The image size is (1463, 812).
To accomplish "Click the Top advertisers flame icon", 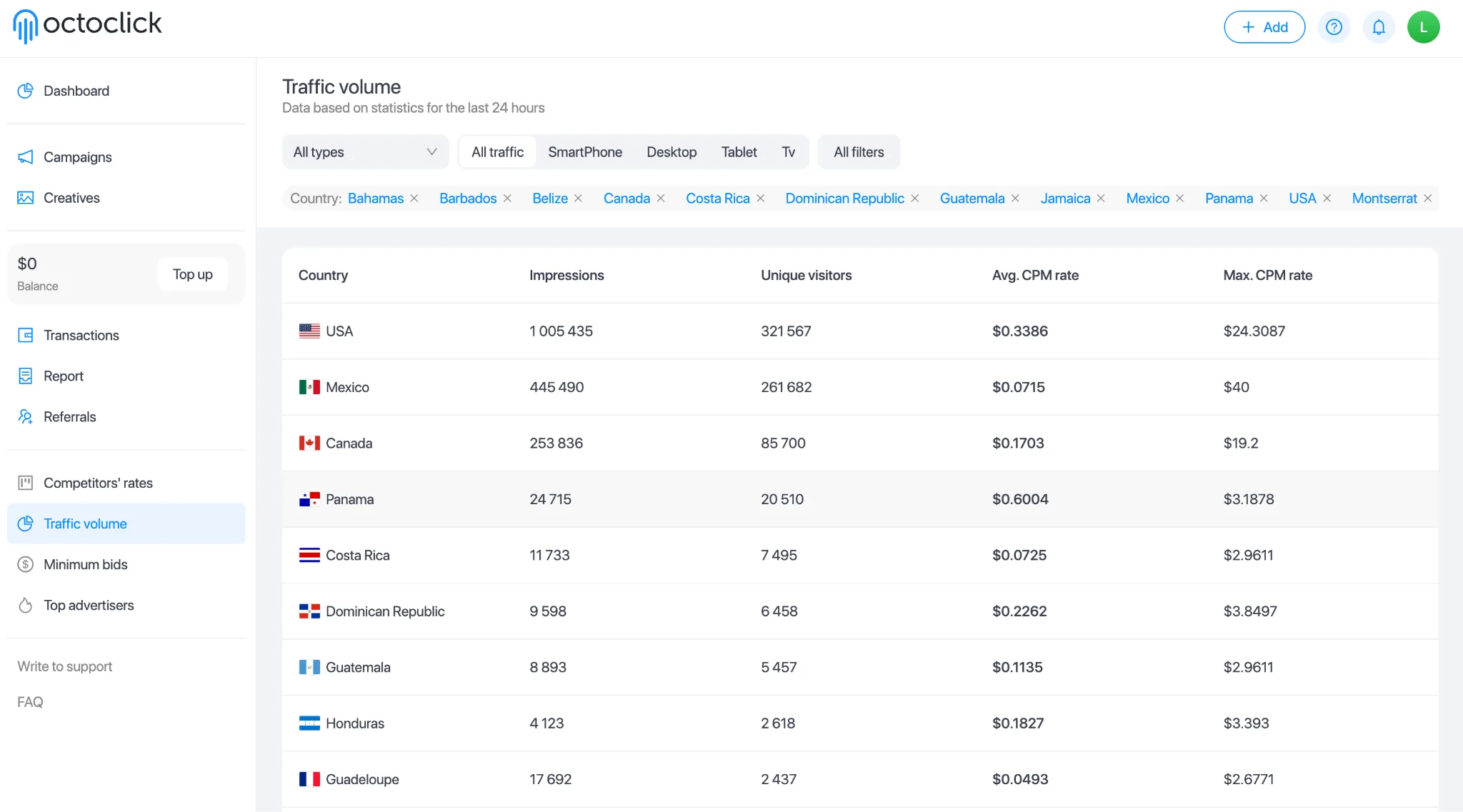I will (x=26, y=605).
